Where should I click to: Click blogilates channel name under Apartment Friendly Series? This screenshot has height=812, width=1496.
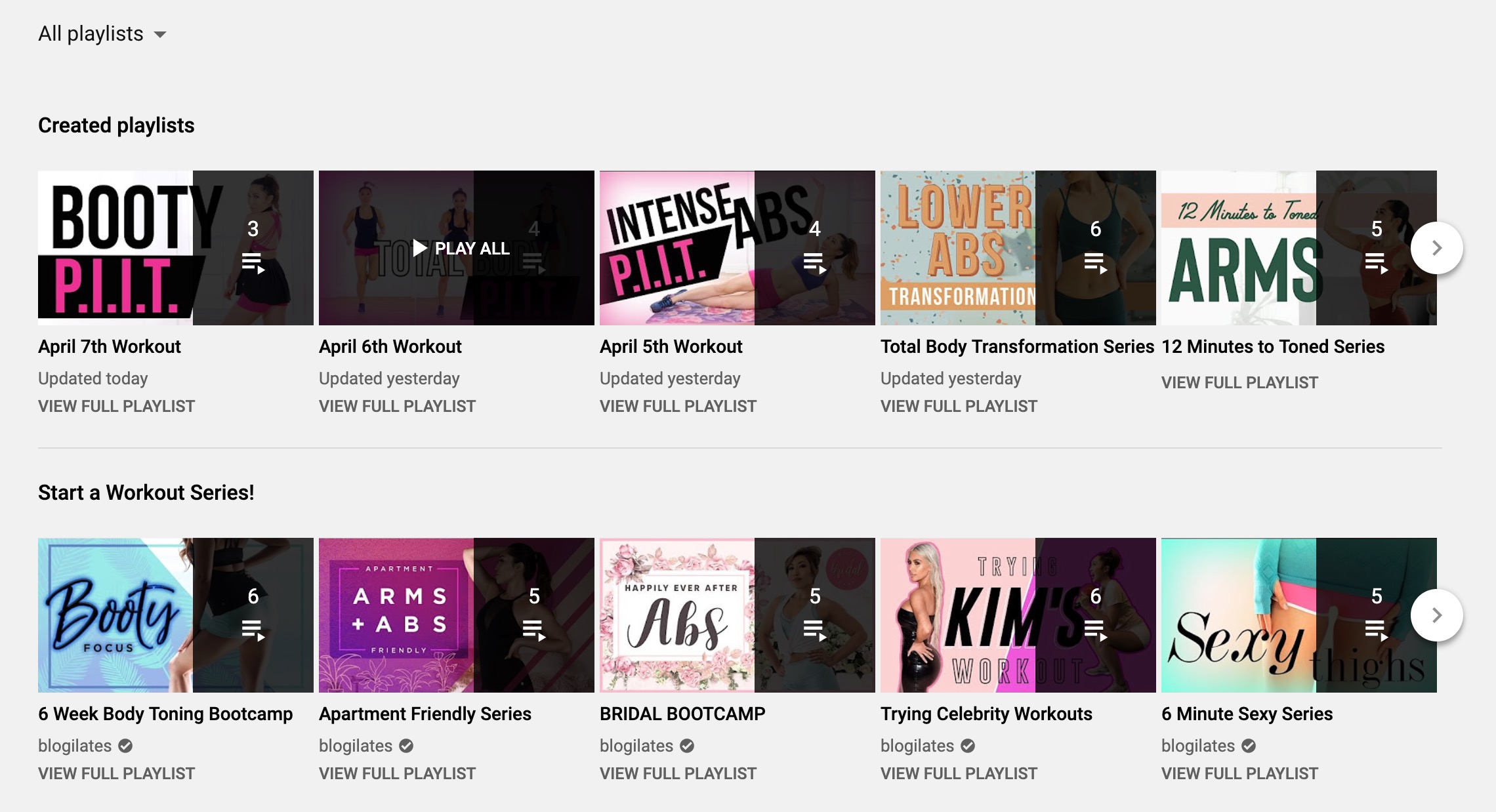coord(355,746)
